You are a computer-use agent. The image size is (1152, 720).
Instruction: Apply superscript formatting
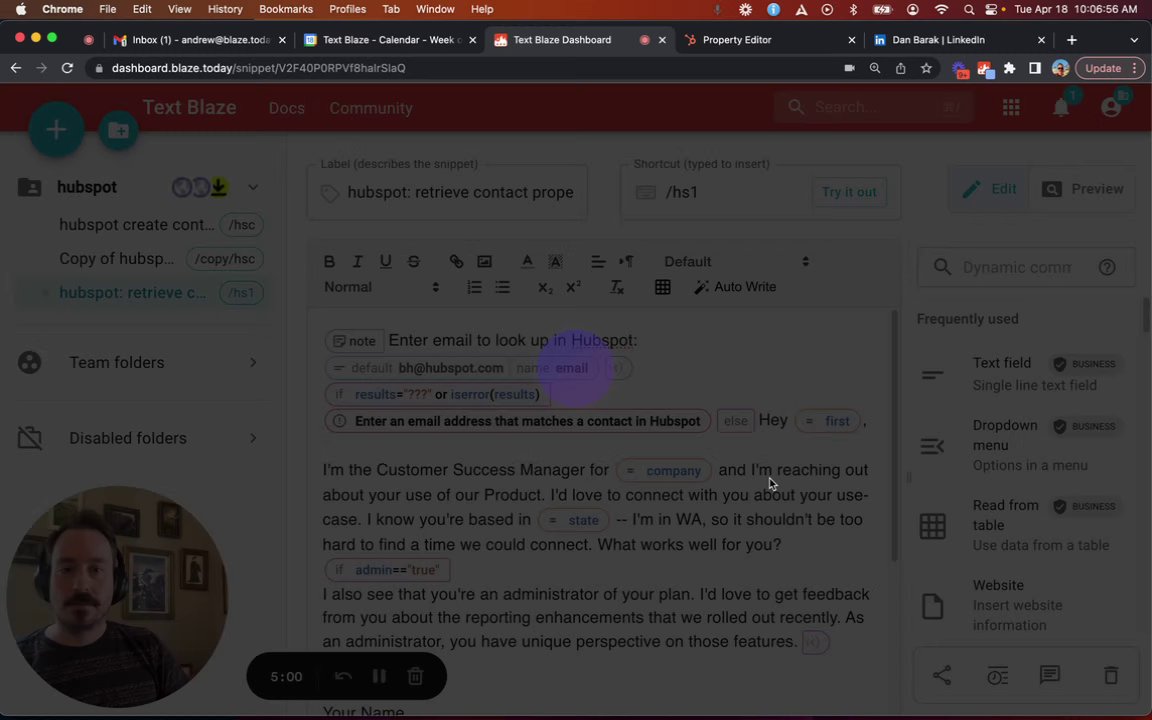573,287
